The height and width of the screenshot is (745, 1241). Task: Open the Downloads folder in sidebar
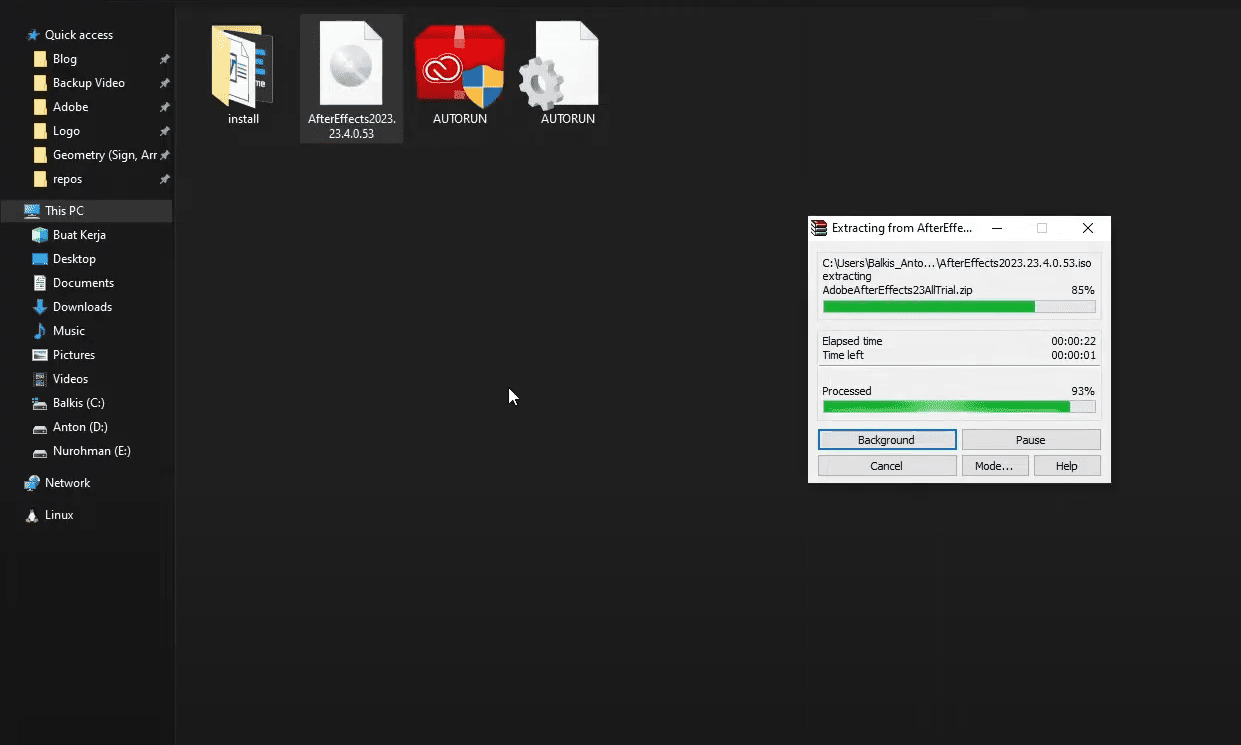(78, 306)
